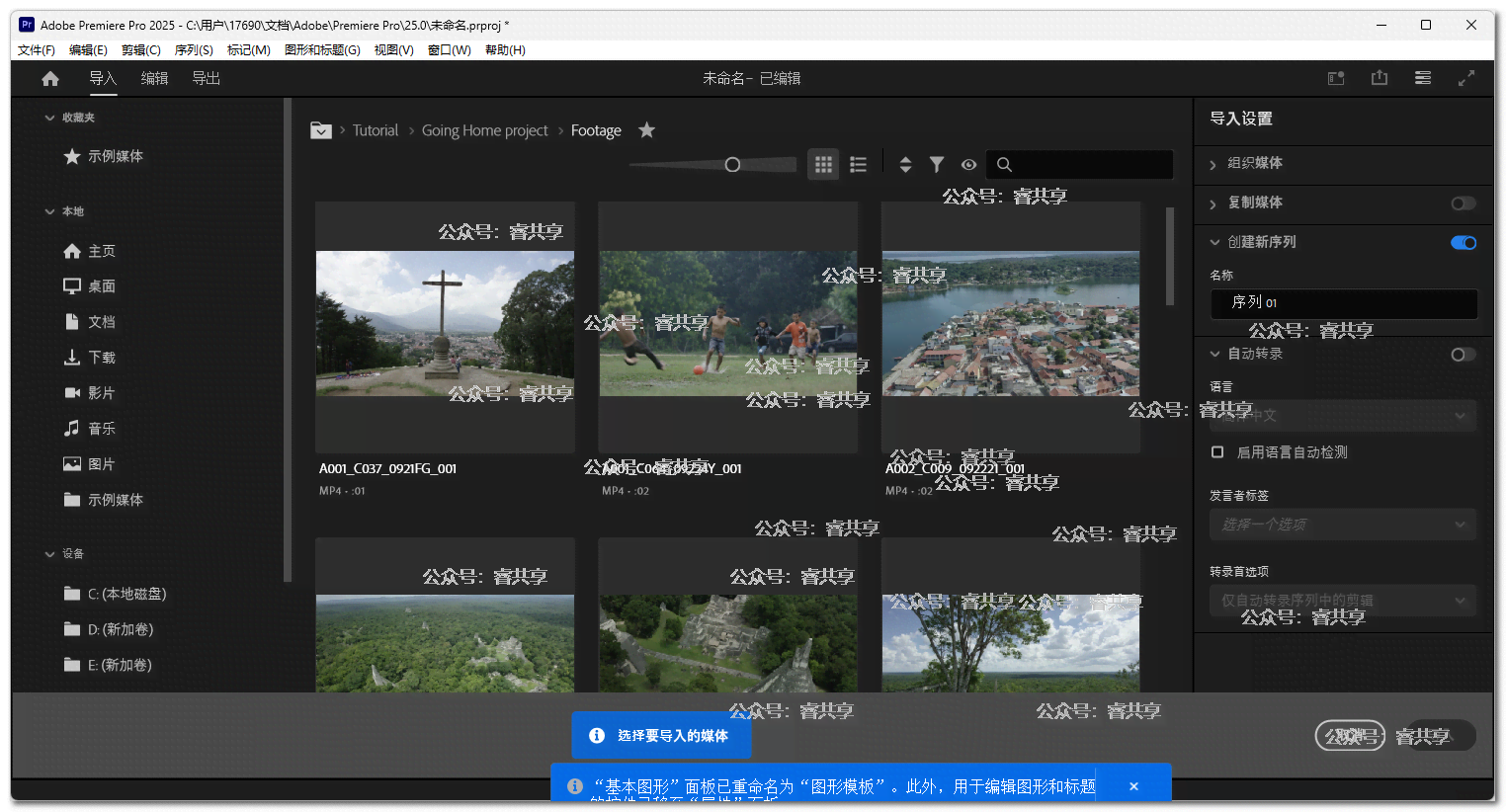This screenshot has width=1506, height=812.
Task: Collapse the 本地 section in sidebar
Action: point(50,211)
